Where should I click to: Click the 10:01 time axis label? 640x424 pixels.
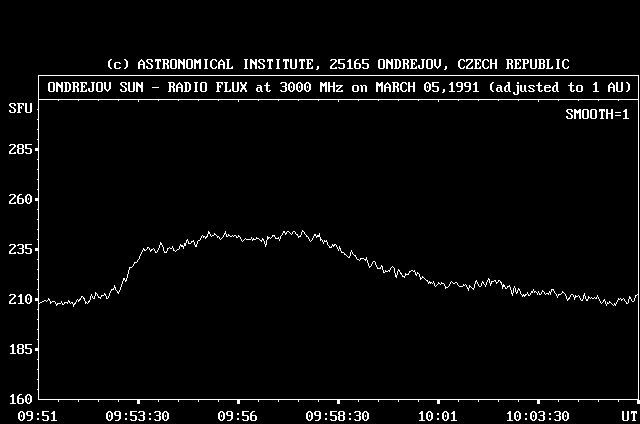437,415
